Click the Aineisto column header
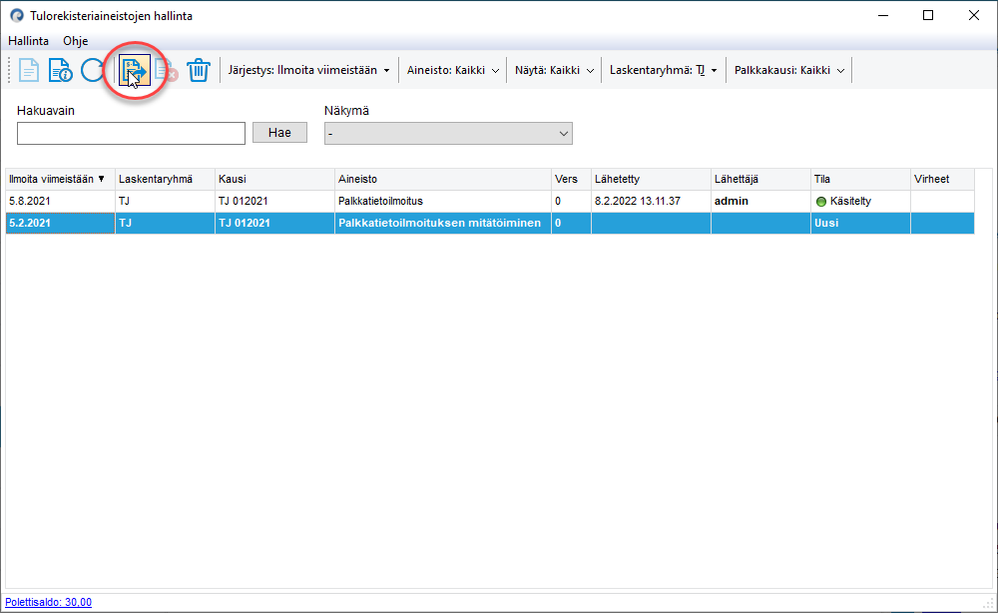Screen dimensions: 998x613 [x=442, y=180]
